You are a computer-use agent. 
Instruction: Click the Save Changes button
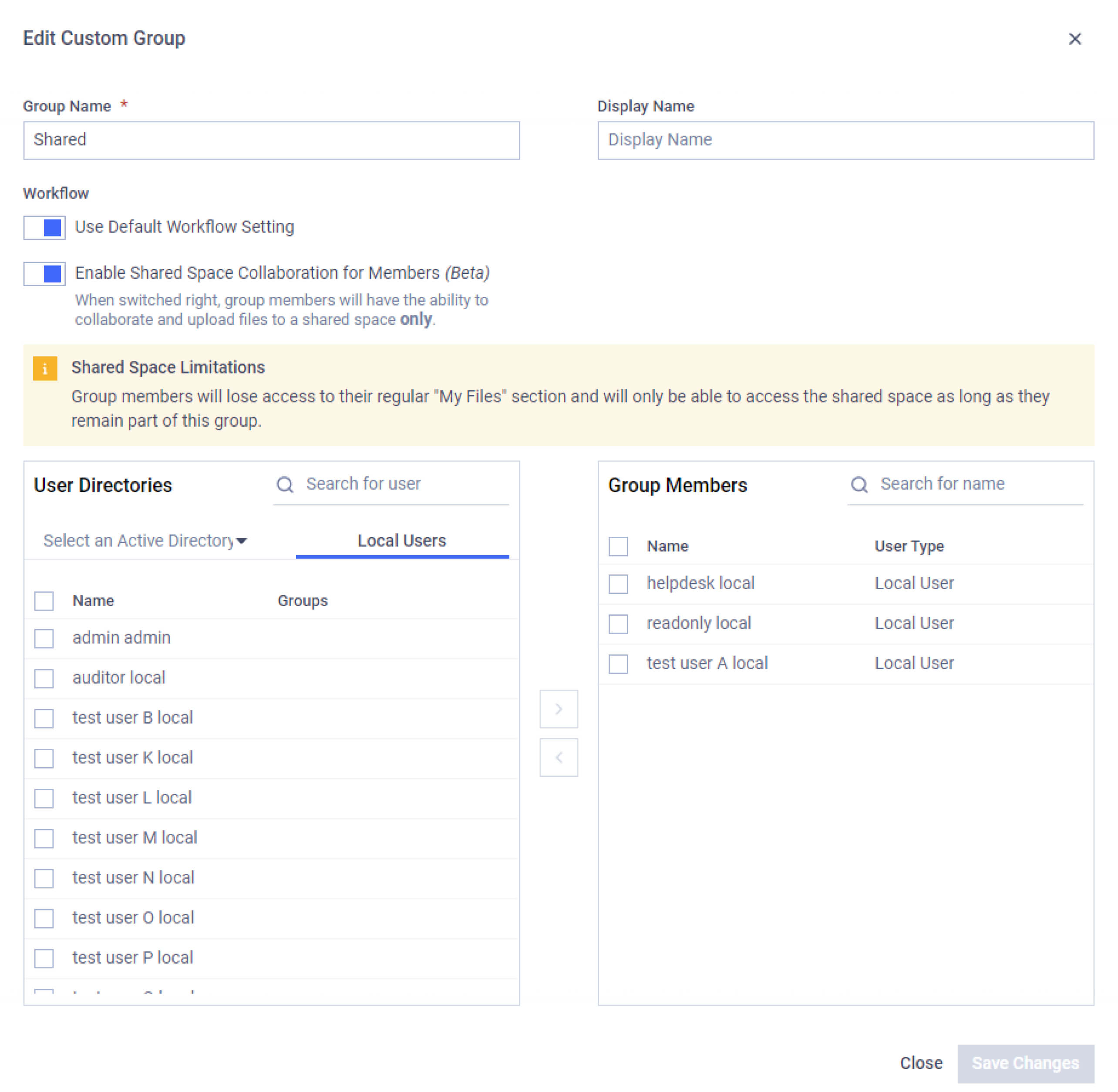point(1026,1063)
